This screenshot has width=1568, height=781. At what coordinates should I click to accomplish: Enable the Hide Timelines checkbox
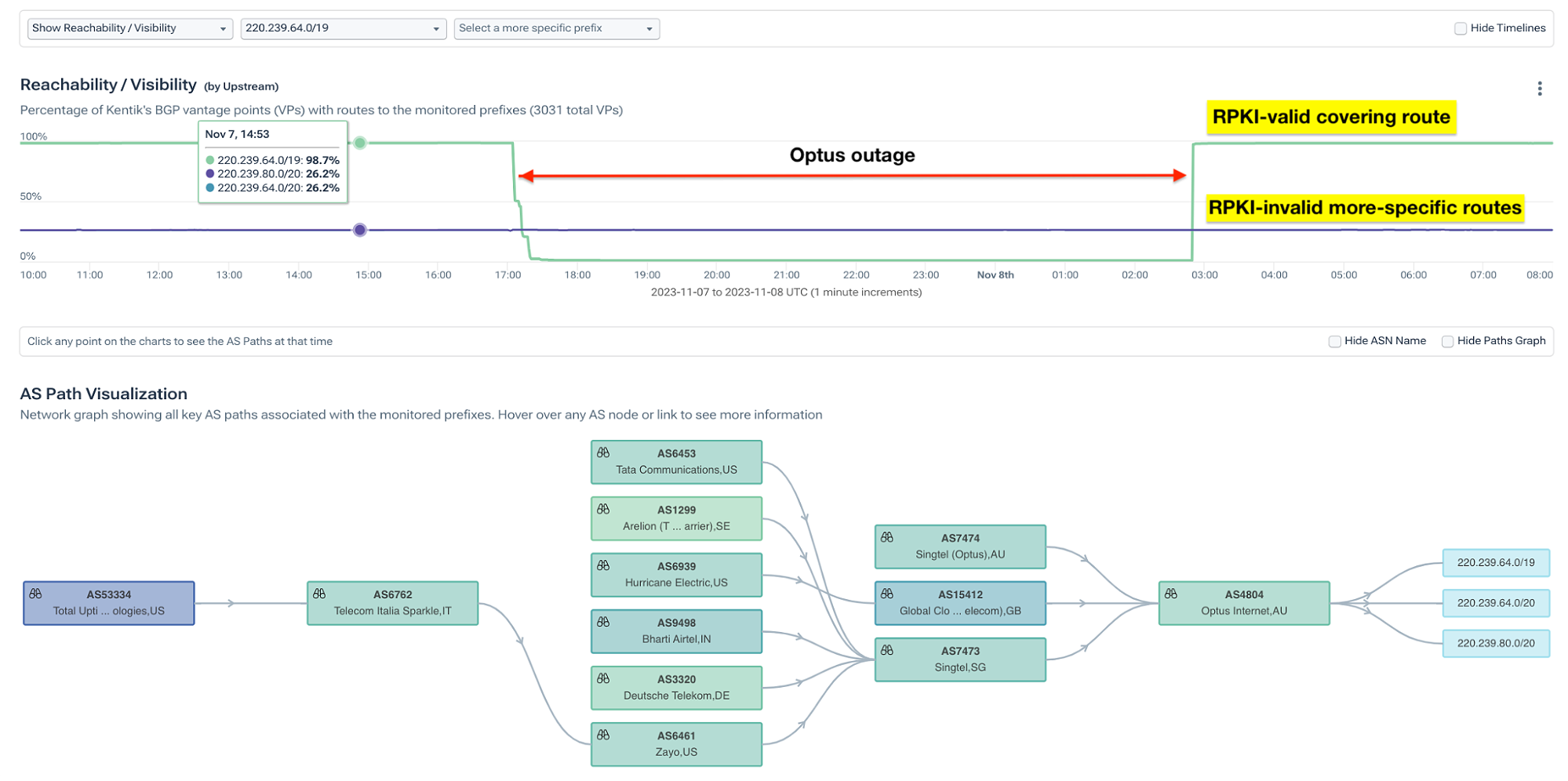pos(1461,28)
